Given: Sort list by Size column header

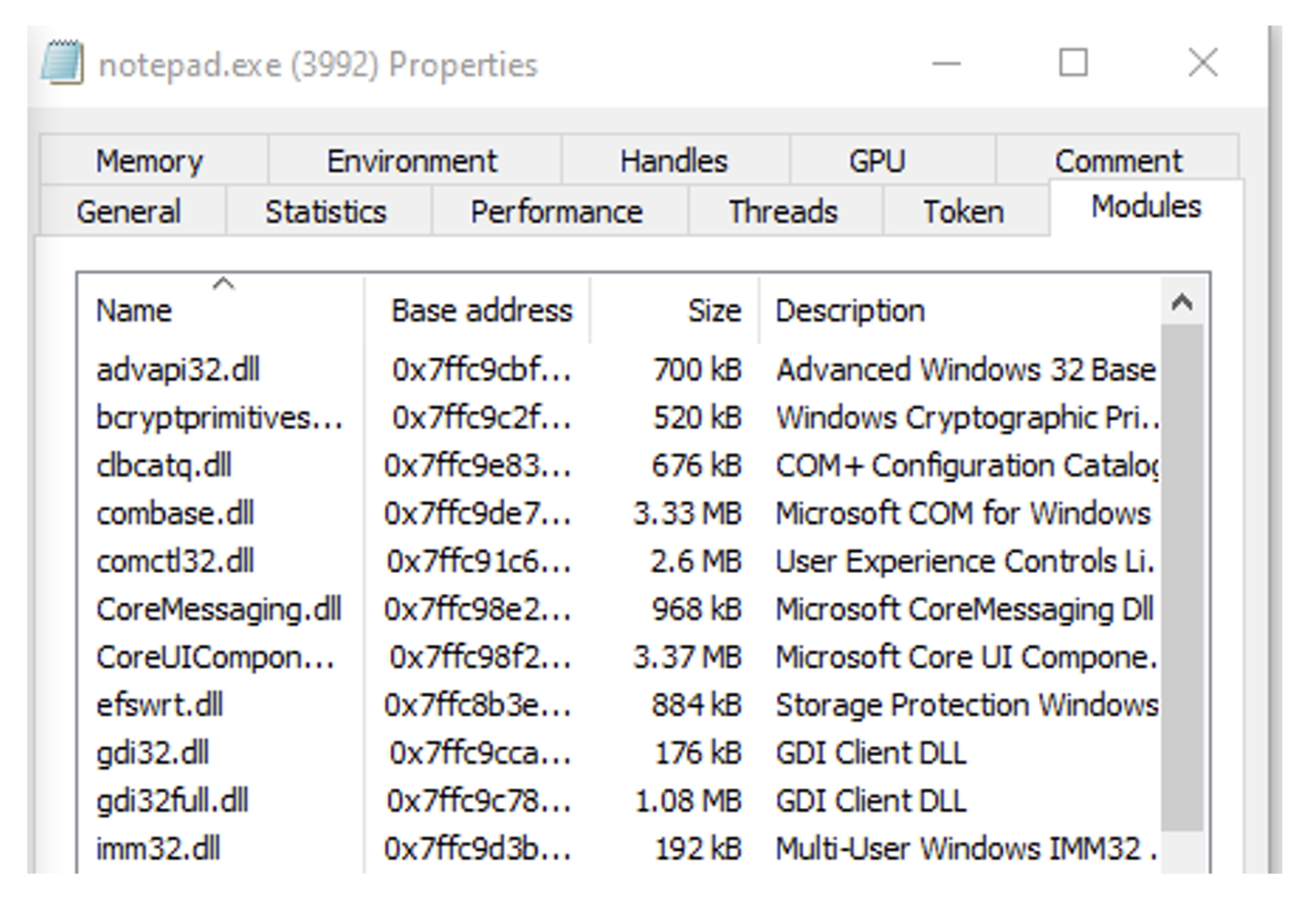Looking at the screenshot, I should [714, 311].
